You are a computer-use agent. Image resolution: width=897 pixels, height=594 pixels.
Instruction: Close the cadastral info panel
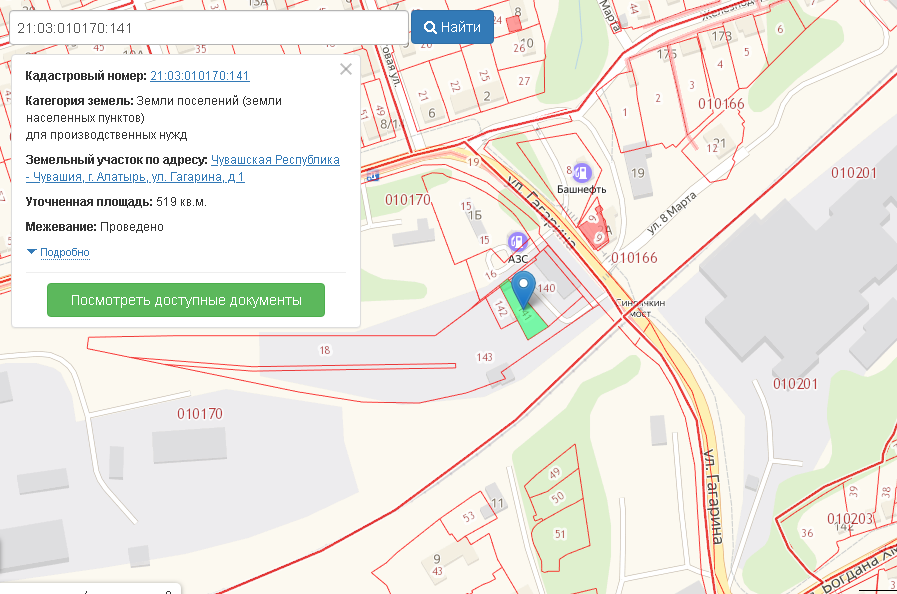[346, 69]
